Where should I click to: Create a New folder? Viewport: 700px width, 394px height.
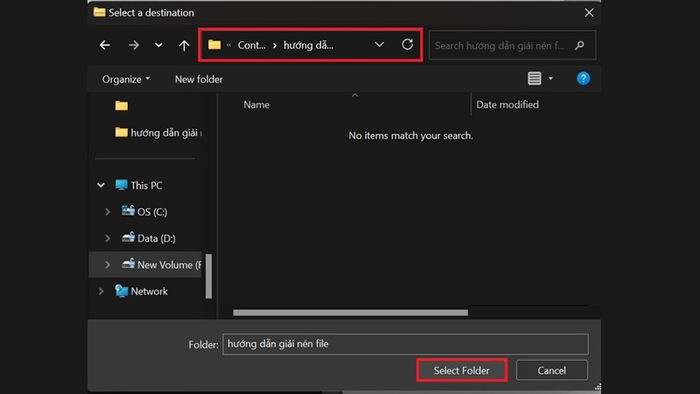199,79
